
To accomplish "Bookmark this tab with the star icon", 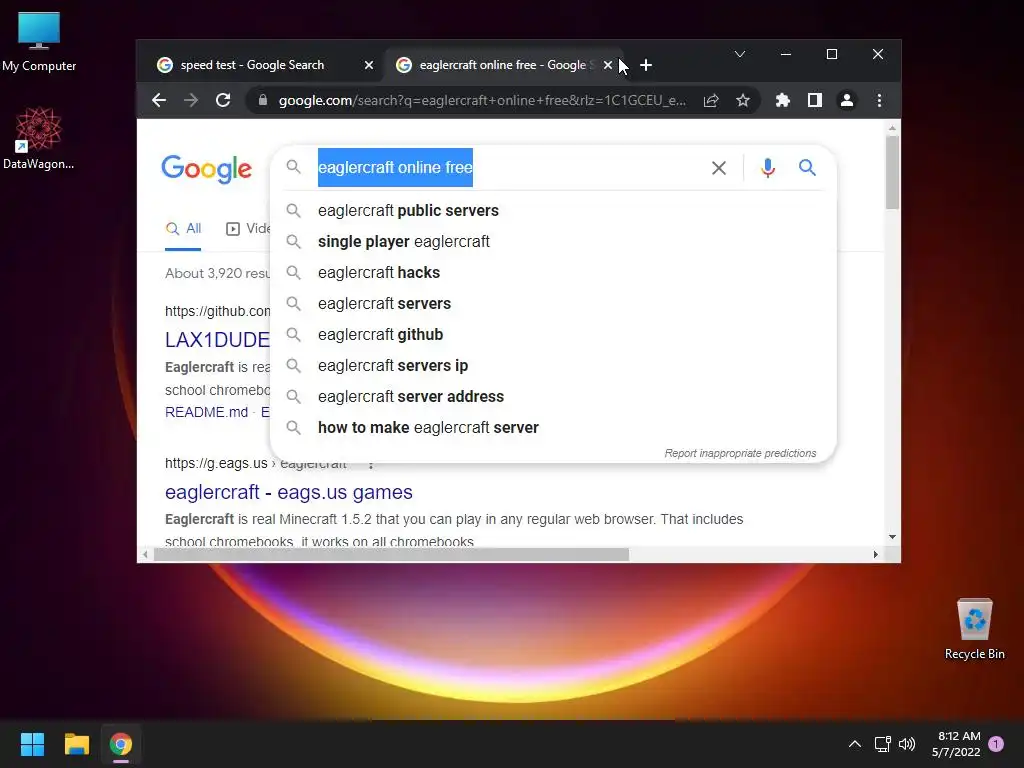I will click(x=743, y=100).
